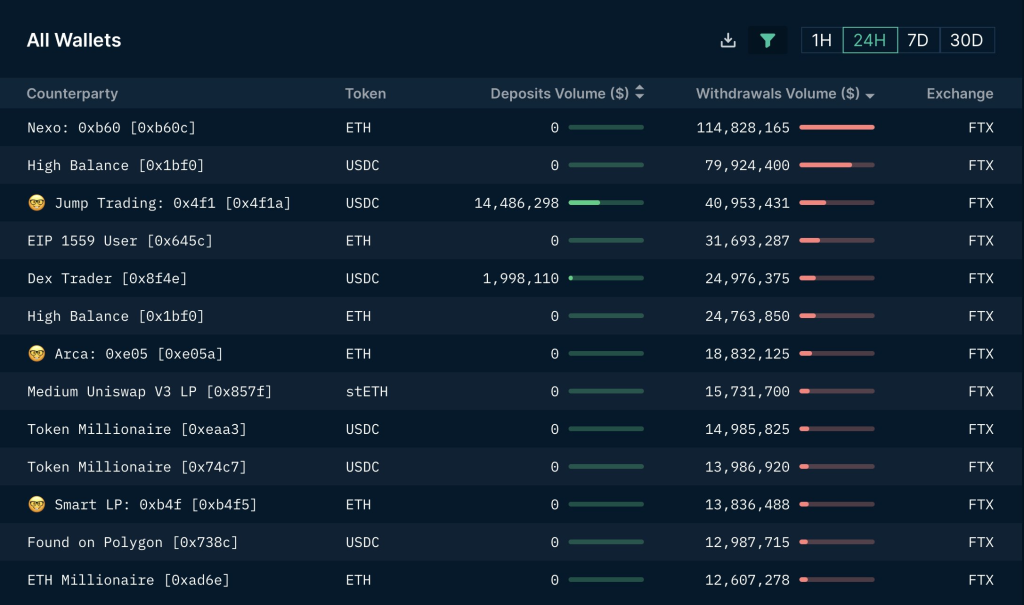This screenshot has height=605, width=1024.
Task: Click the Token column header
Action: click(365, 93)
